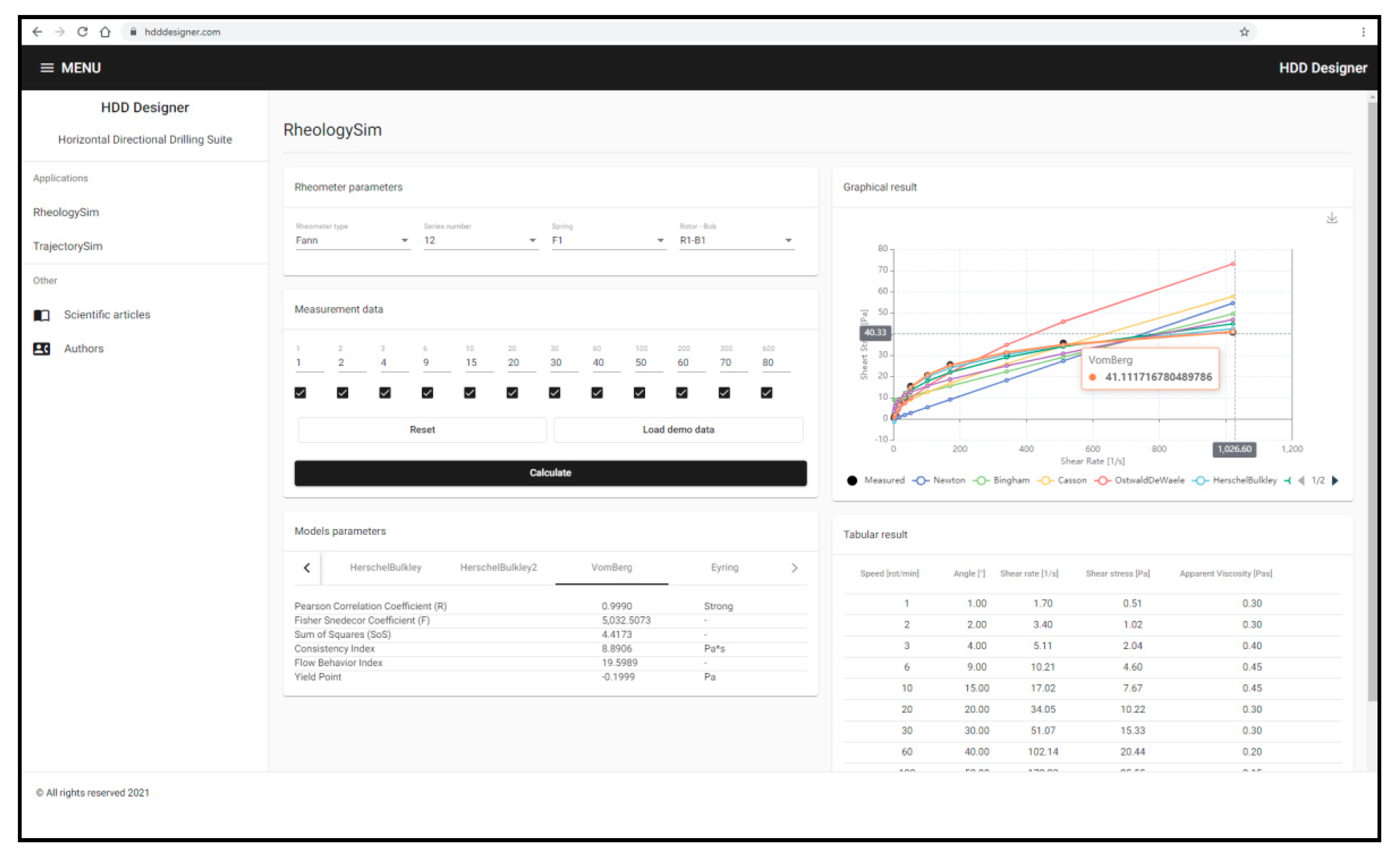Toggle the OstwaldDeWaele legend color marker
The width and height of the screenshot is (1400, 861).
click(1103, 480)
